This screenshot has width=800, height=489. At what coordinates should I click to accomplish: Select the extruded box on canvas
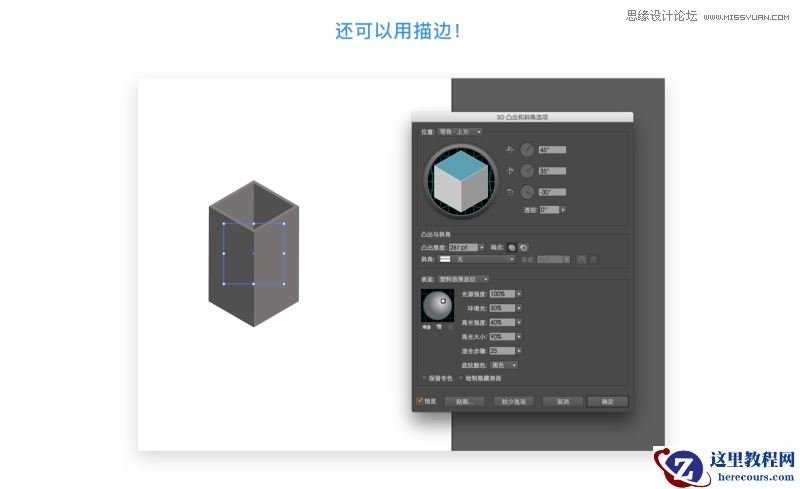point(254,254)
